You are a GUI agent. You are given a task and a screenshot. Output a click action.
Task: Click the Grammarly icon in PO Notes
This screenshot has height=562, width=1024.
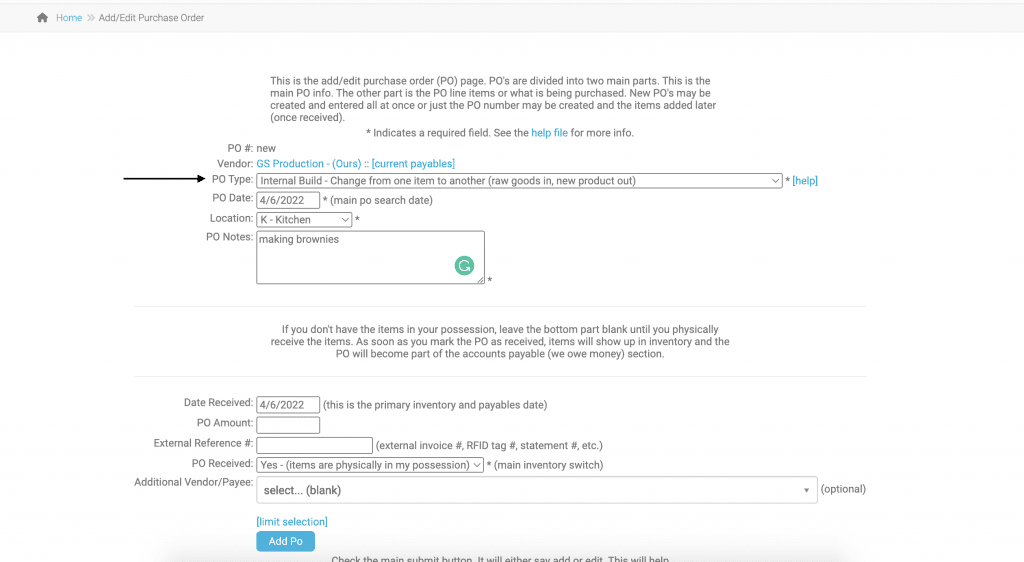click(464, 266)
